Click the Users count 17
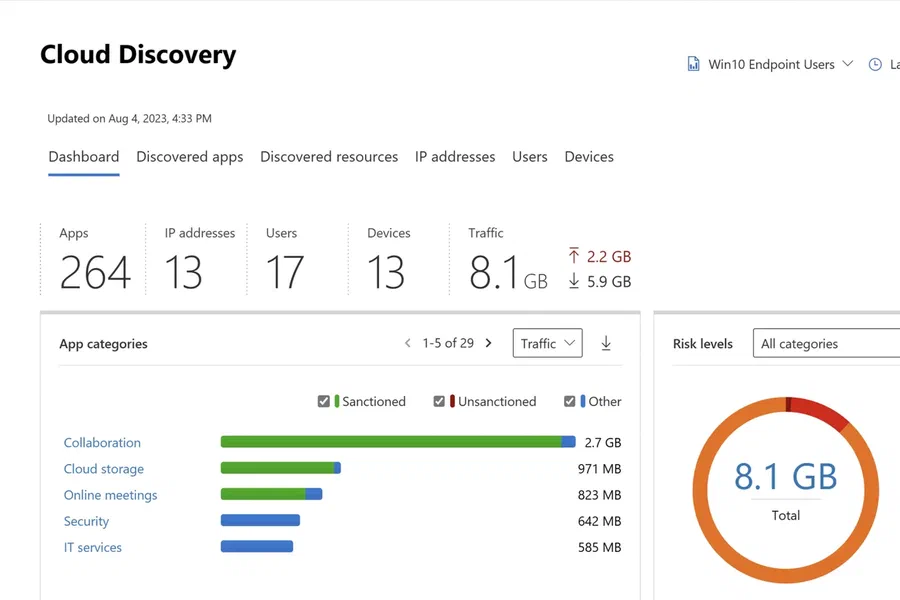 point(285,272)
